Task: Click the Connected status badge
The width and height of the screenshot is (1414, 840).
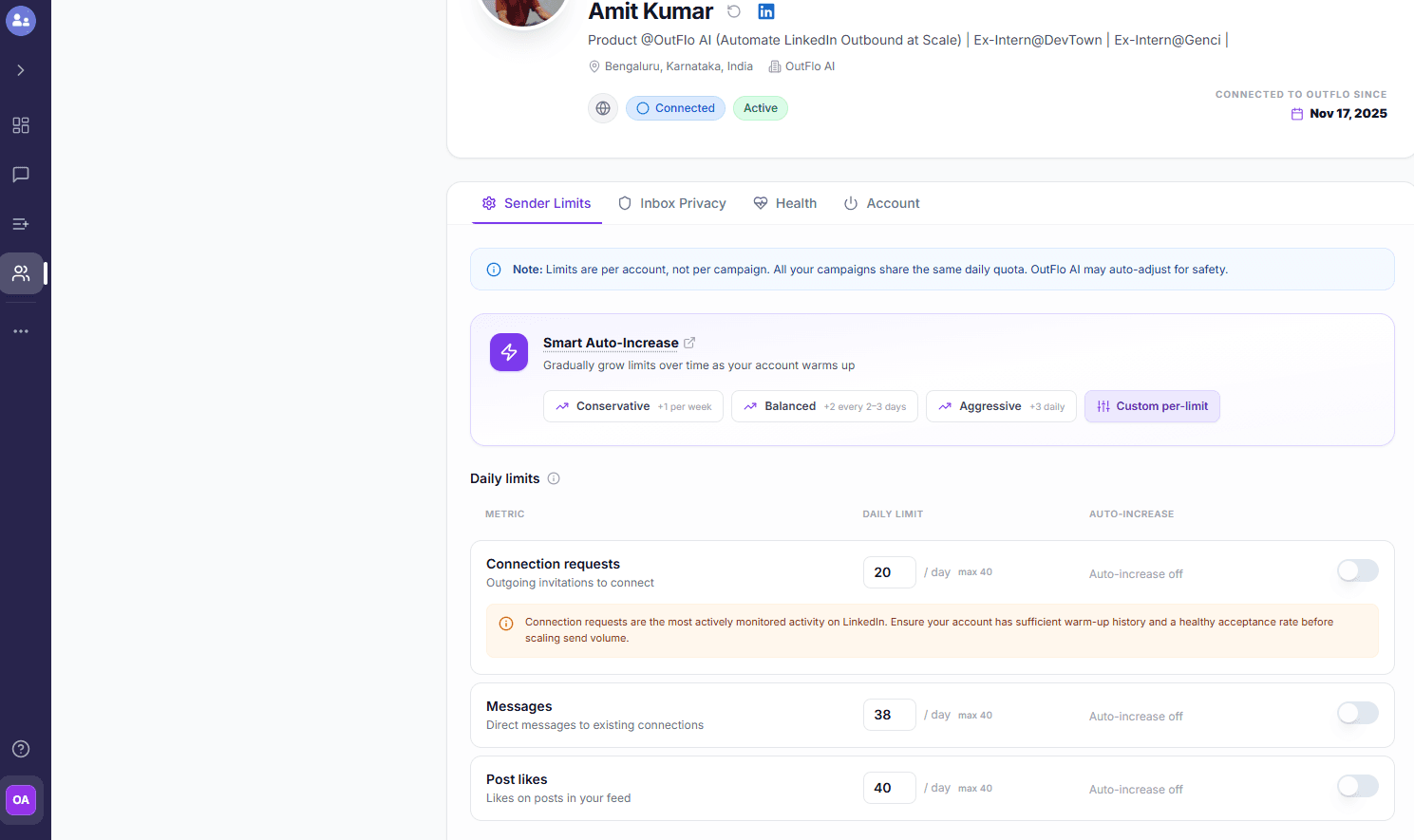Action: (675, 108)
